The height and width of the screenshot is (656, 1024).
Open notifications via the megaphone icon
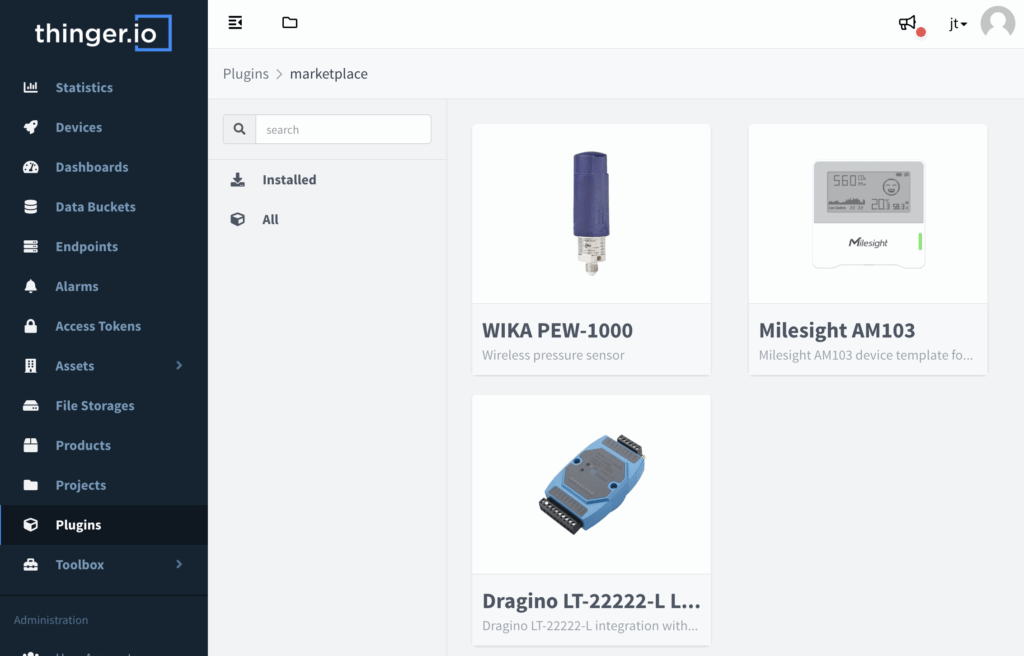(x=907, y=24)
